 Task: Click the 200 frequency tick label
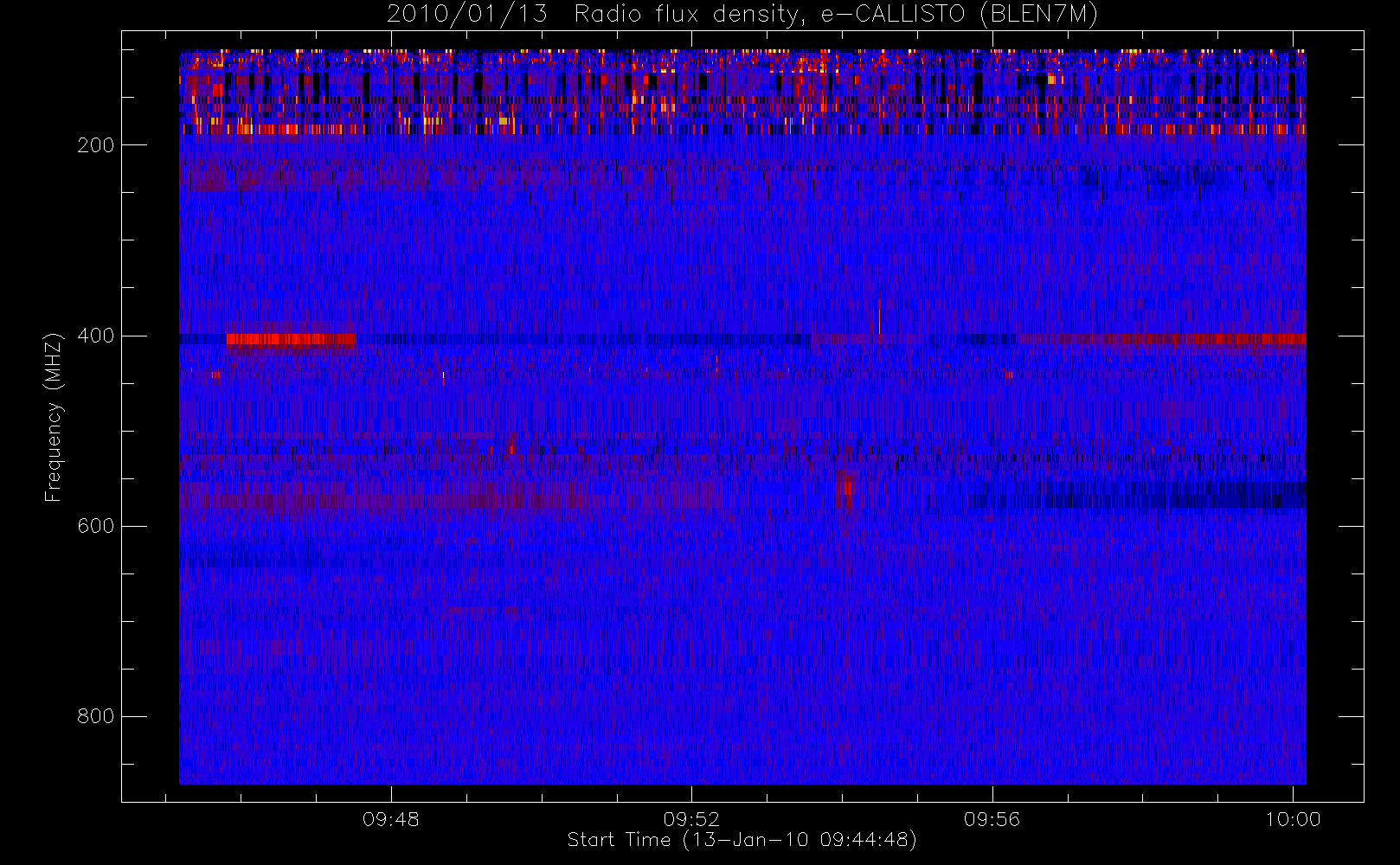click(x=95, y=145)
